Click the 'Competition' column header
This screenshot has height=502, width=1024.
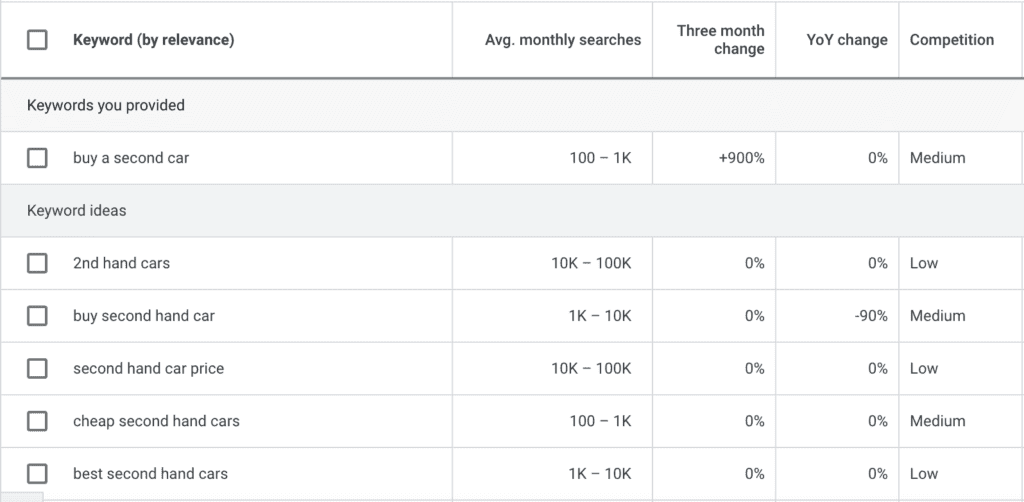tap(951, 40)
